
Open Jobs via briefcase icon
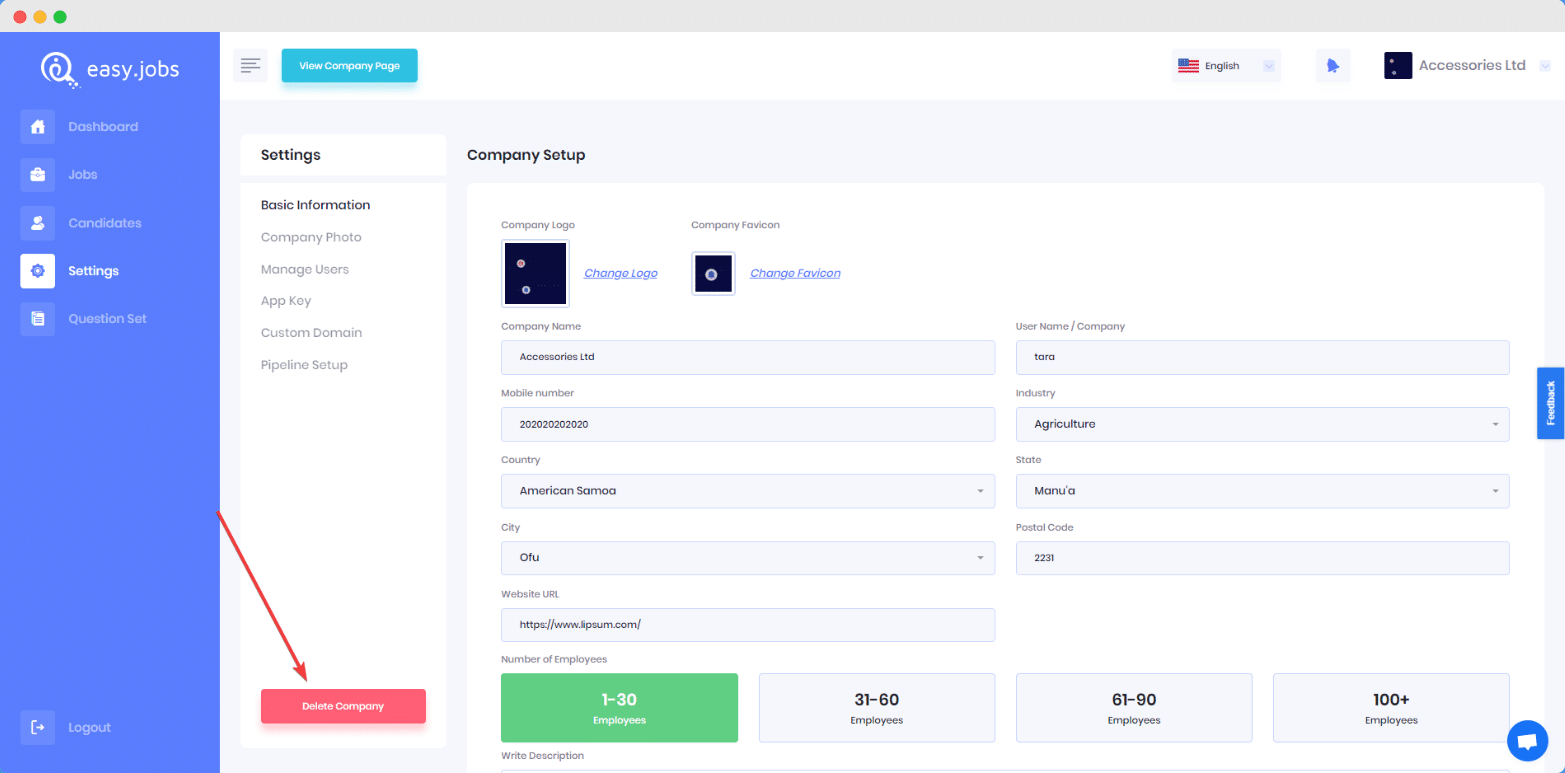click(37, 175)
